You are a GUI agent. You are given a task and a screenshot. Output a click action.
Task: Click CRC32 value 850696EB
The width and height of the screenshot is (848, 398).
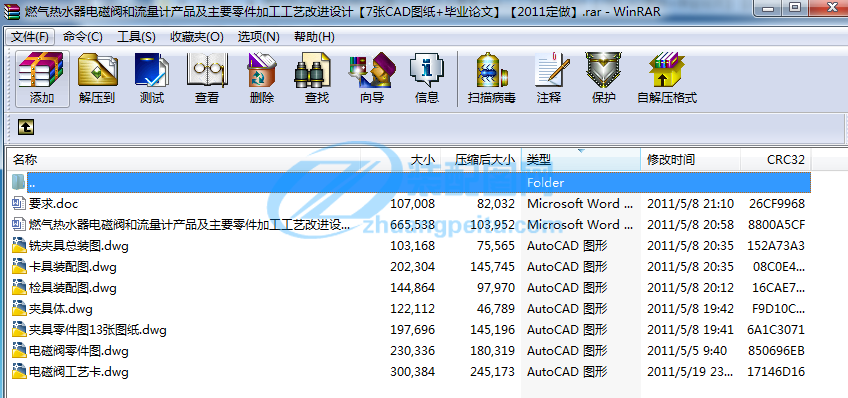[x=777, y=351]
